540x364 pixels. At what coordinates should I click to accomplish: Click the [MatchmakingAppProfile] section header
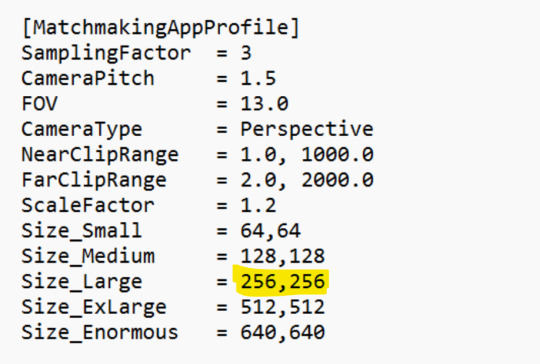tap(160, 28)
